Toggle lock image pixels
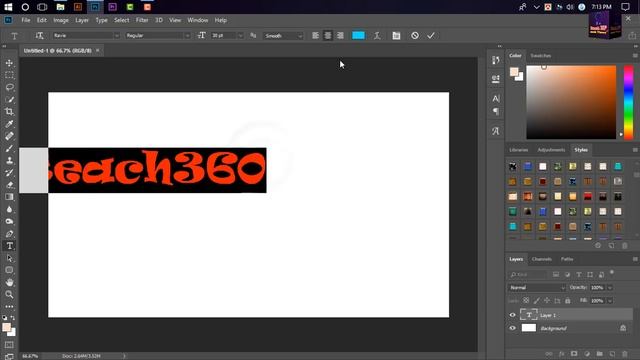This screenshot has width=640, height=360. 536,300
